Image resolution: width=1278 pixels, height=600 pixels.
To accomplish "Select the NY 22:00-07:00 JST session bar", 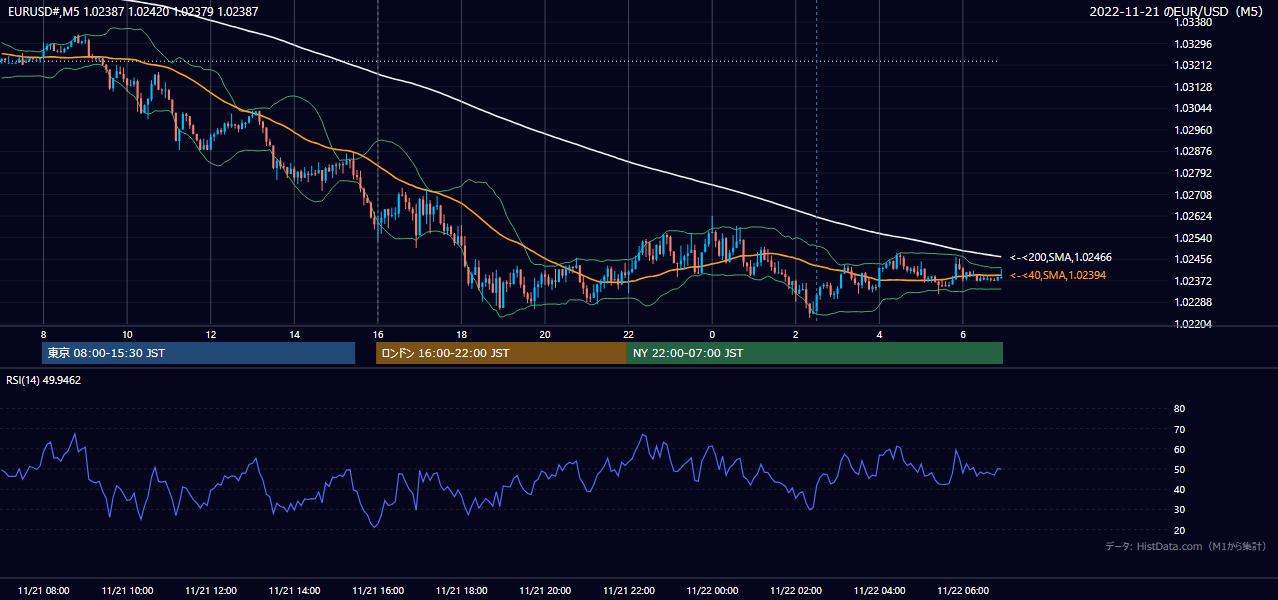I will tap(815, 353).
